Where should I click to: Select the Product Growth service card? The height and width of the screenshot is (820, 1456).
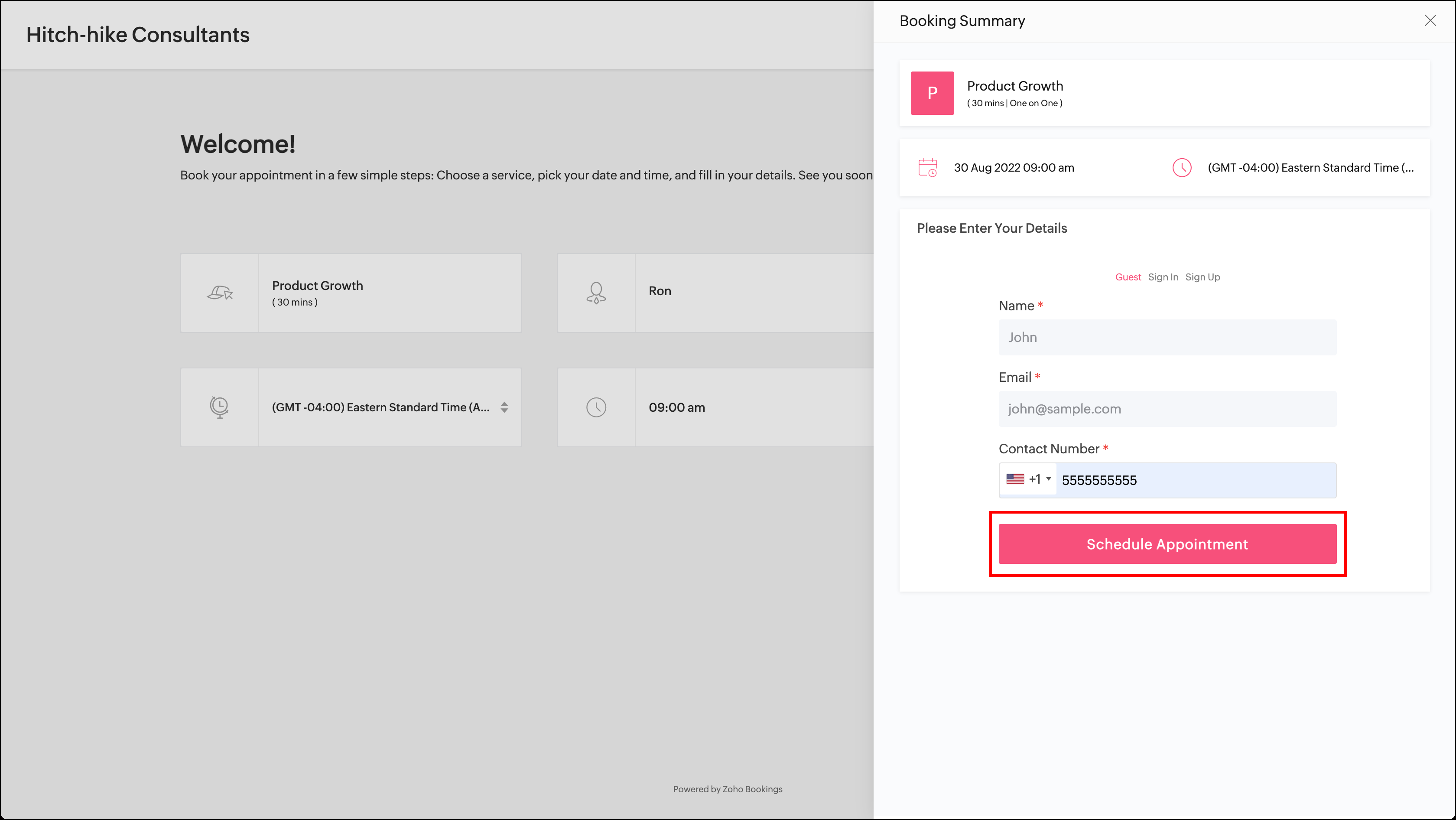click(x=351, y=293)
